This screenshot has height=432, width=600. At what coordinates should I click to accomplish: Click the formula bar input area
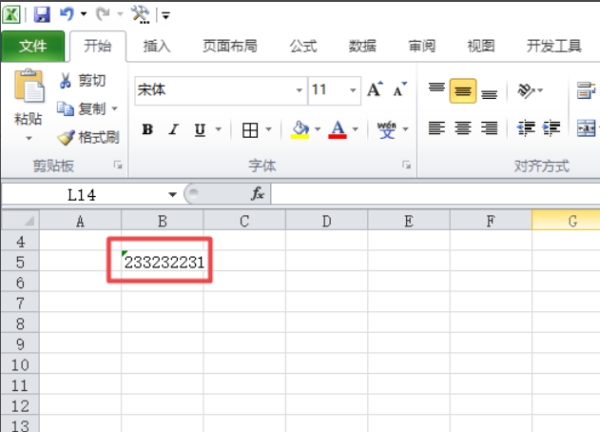435,194
